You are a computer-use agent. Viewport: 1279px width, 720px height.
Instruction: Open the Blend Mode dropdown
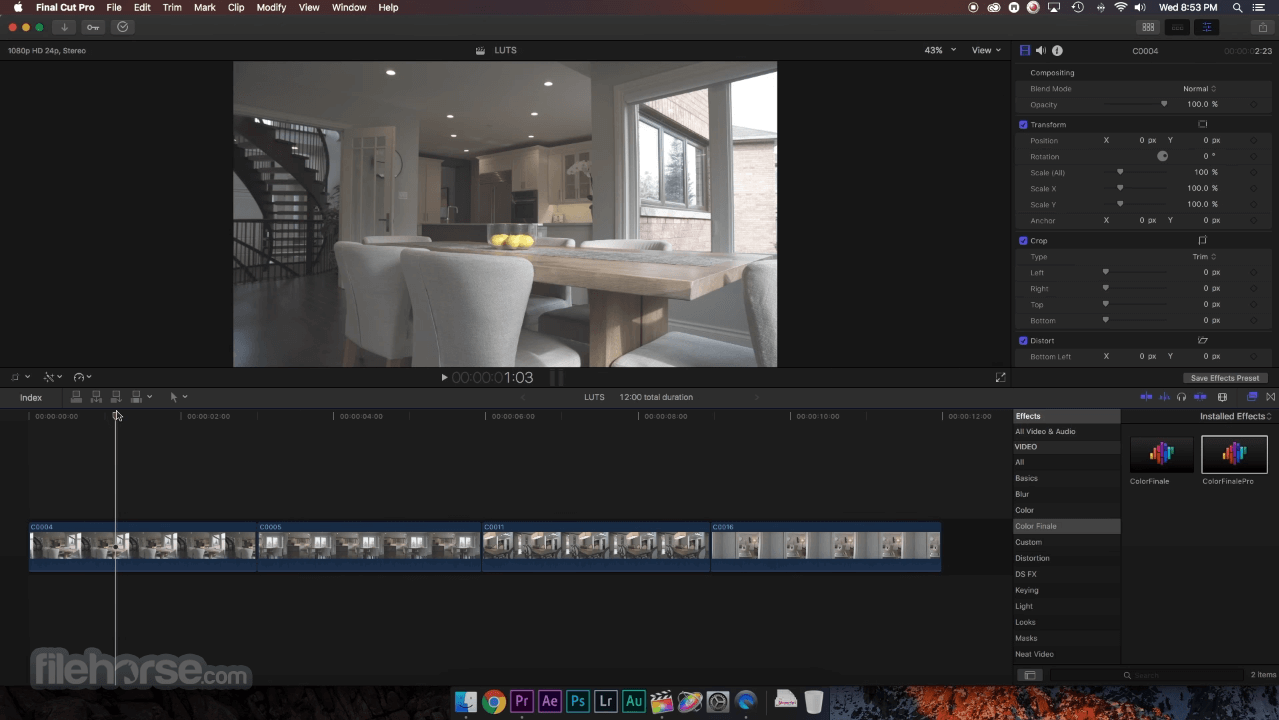[1200, 88]
